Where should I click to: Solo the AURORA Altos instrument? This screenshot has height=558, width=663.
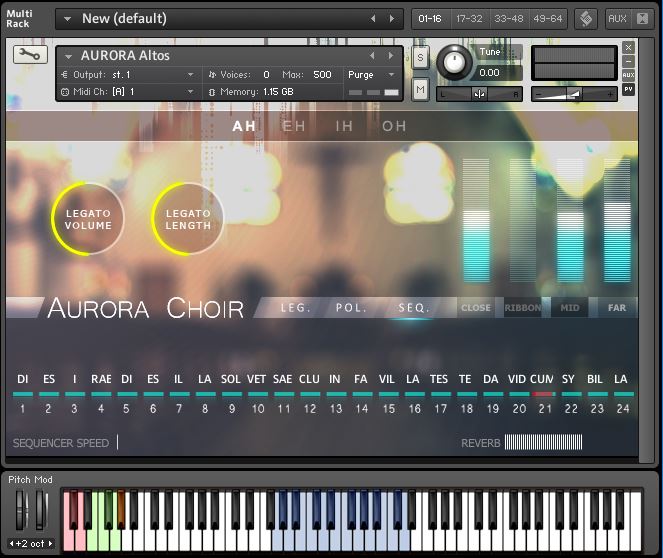click(420, 58)
